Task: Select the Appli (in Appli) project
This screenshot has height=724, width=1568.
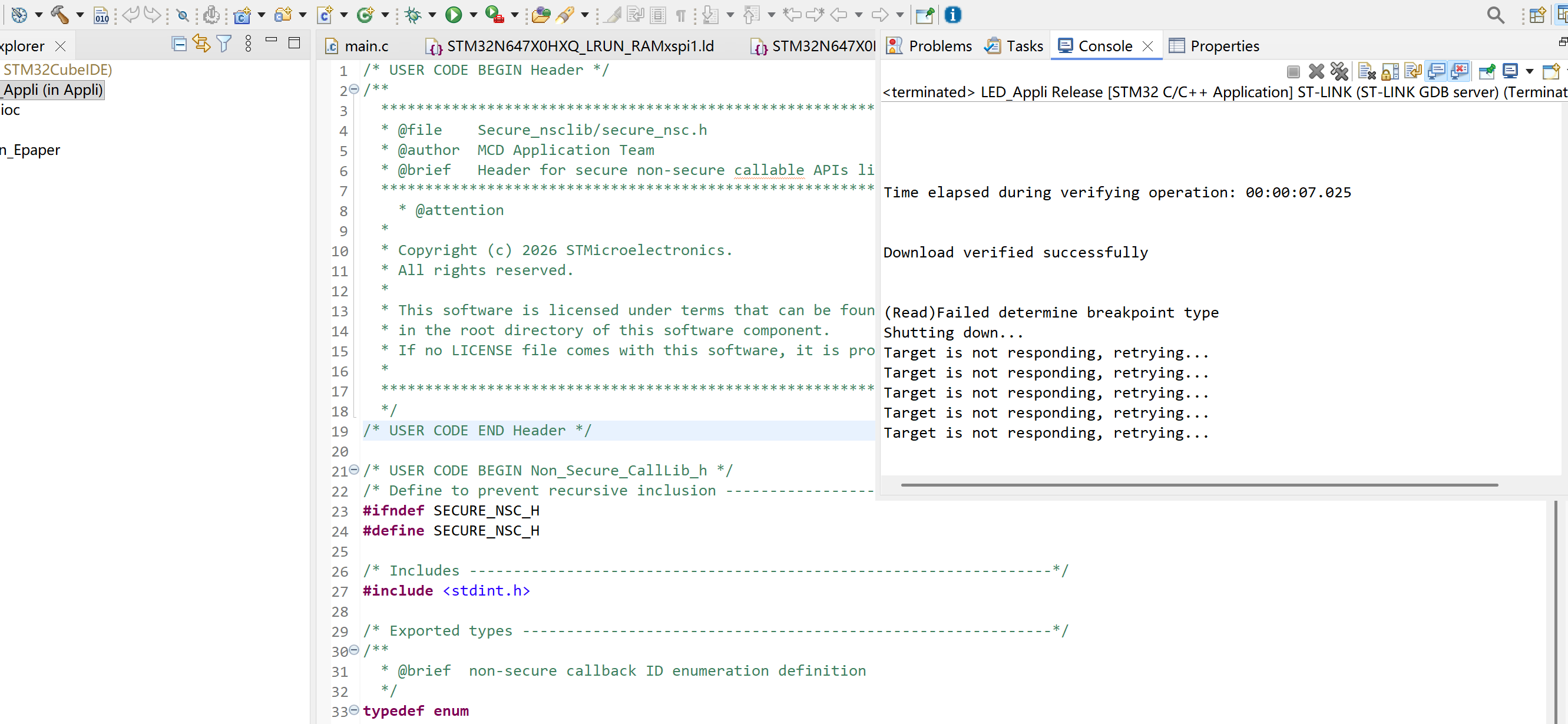Action: (52, 90)
